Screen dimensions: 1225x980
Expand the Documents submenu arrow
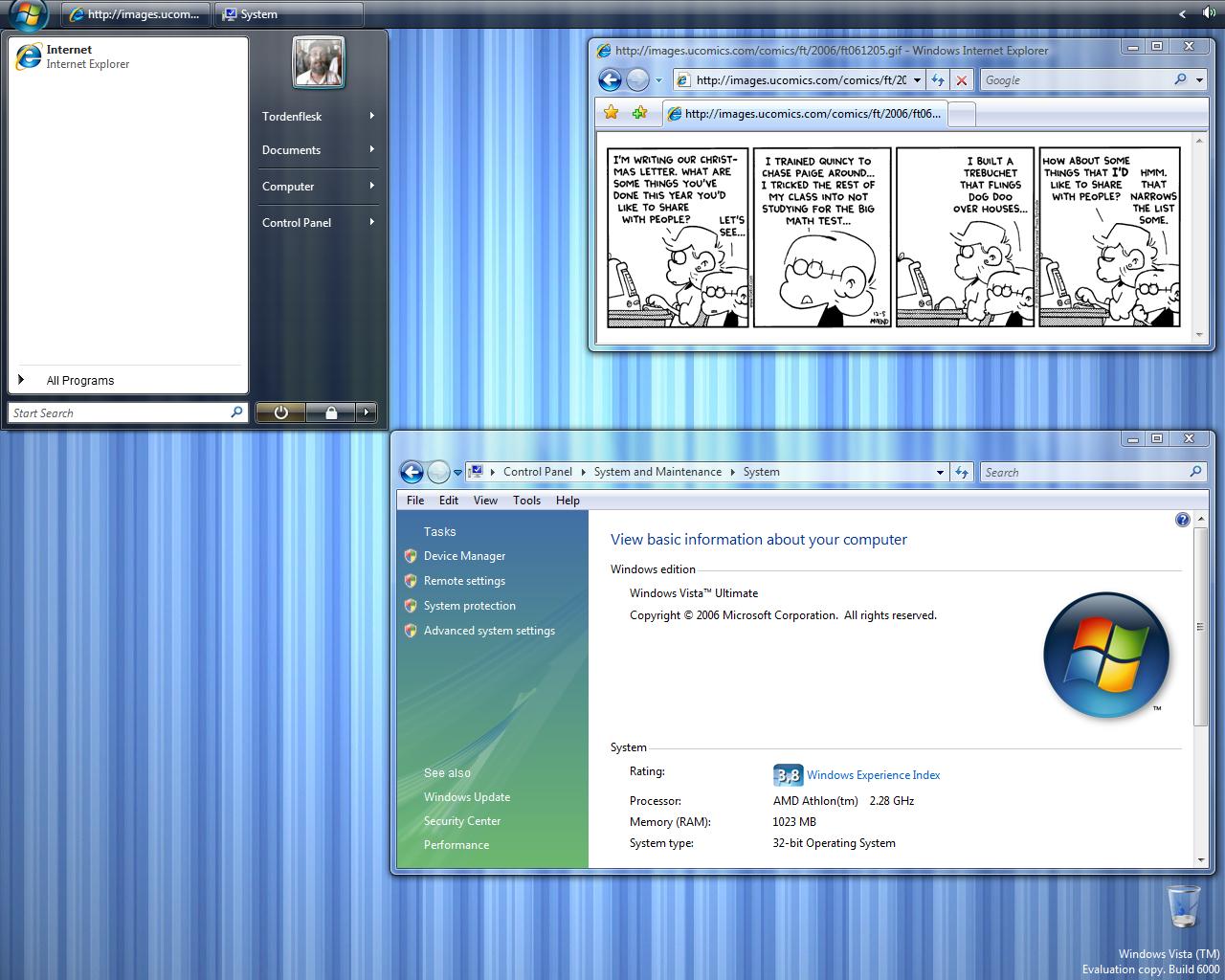(x=371, y=149)
